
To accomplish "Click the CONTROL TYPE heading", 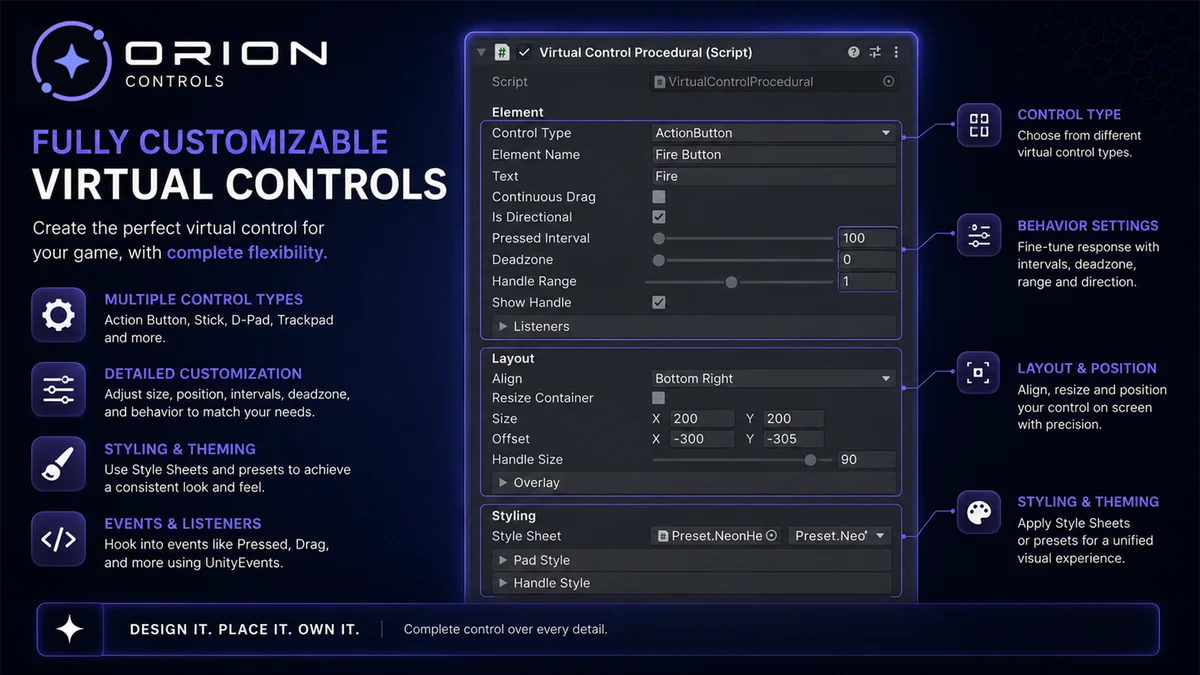I will pos(1069,115).
